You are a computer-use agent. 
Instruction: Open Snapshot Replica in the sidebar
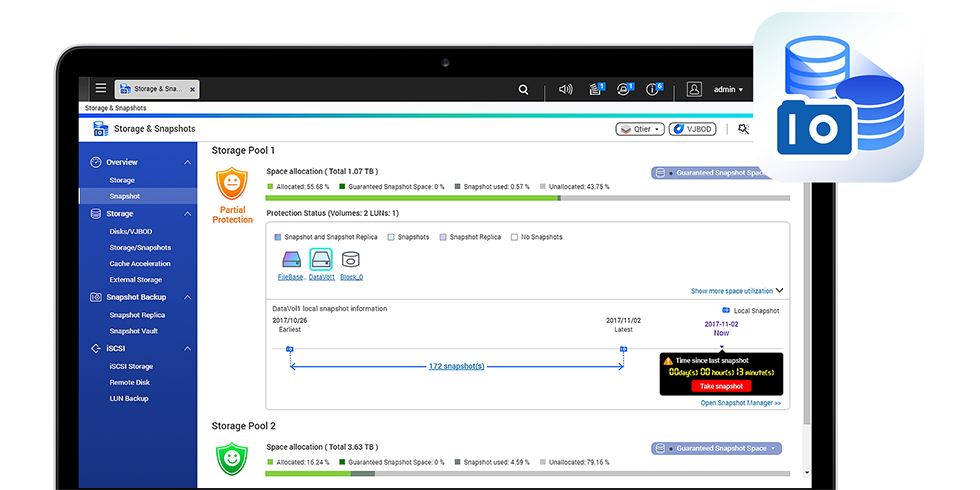(137, 315)
